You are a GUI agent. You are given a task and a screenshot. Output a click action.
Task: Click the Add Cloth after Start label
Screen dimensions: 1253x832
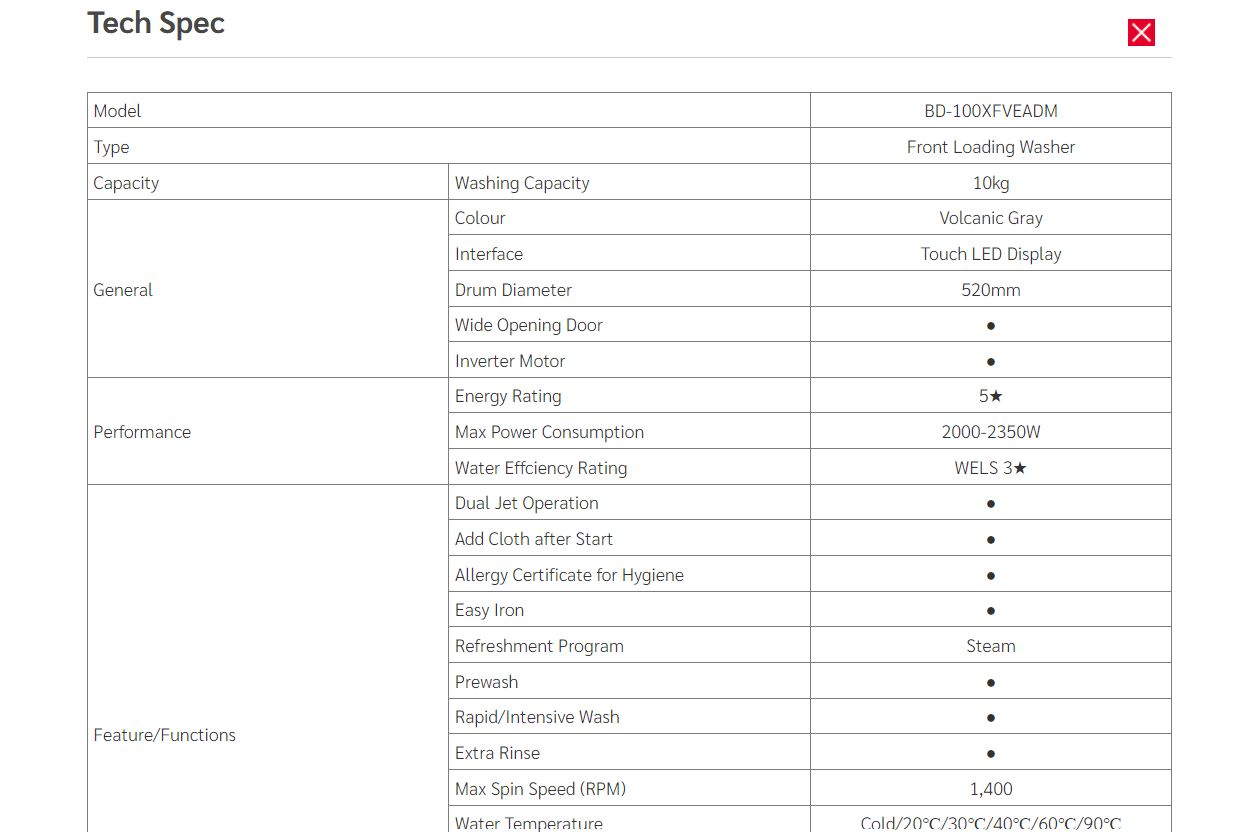click(x=534, y=539)
